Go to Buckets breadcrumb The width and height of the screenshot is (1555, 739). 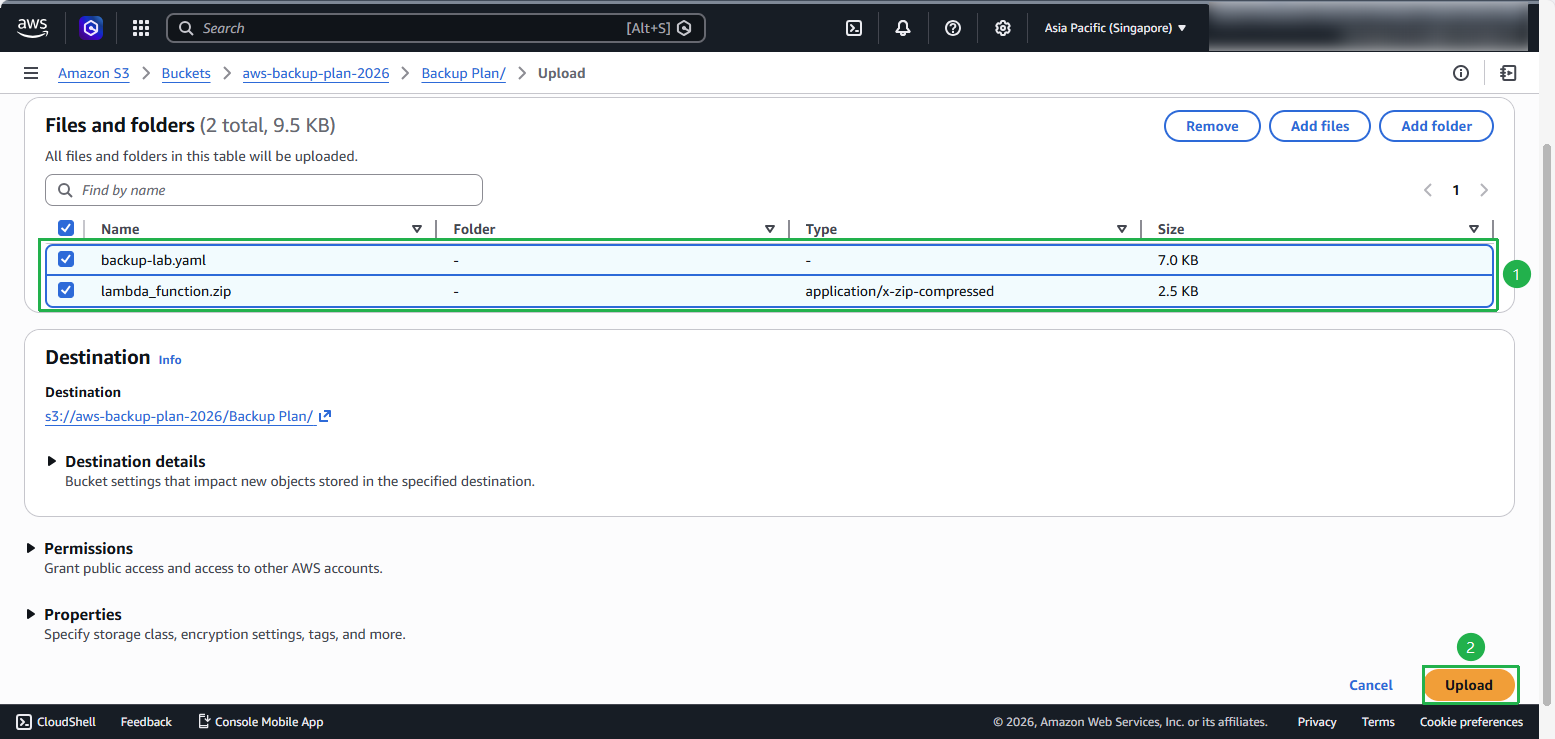186,73
